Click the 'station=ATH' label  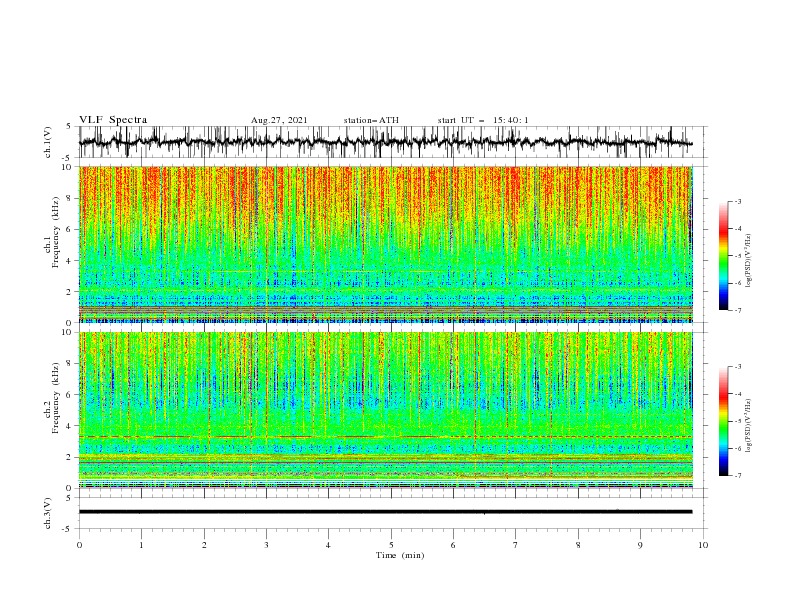click(371, 120)
